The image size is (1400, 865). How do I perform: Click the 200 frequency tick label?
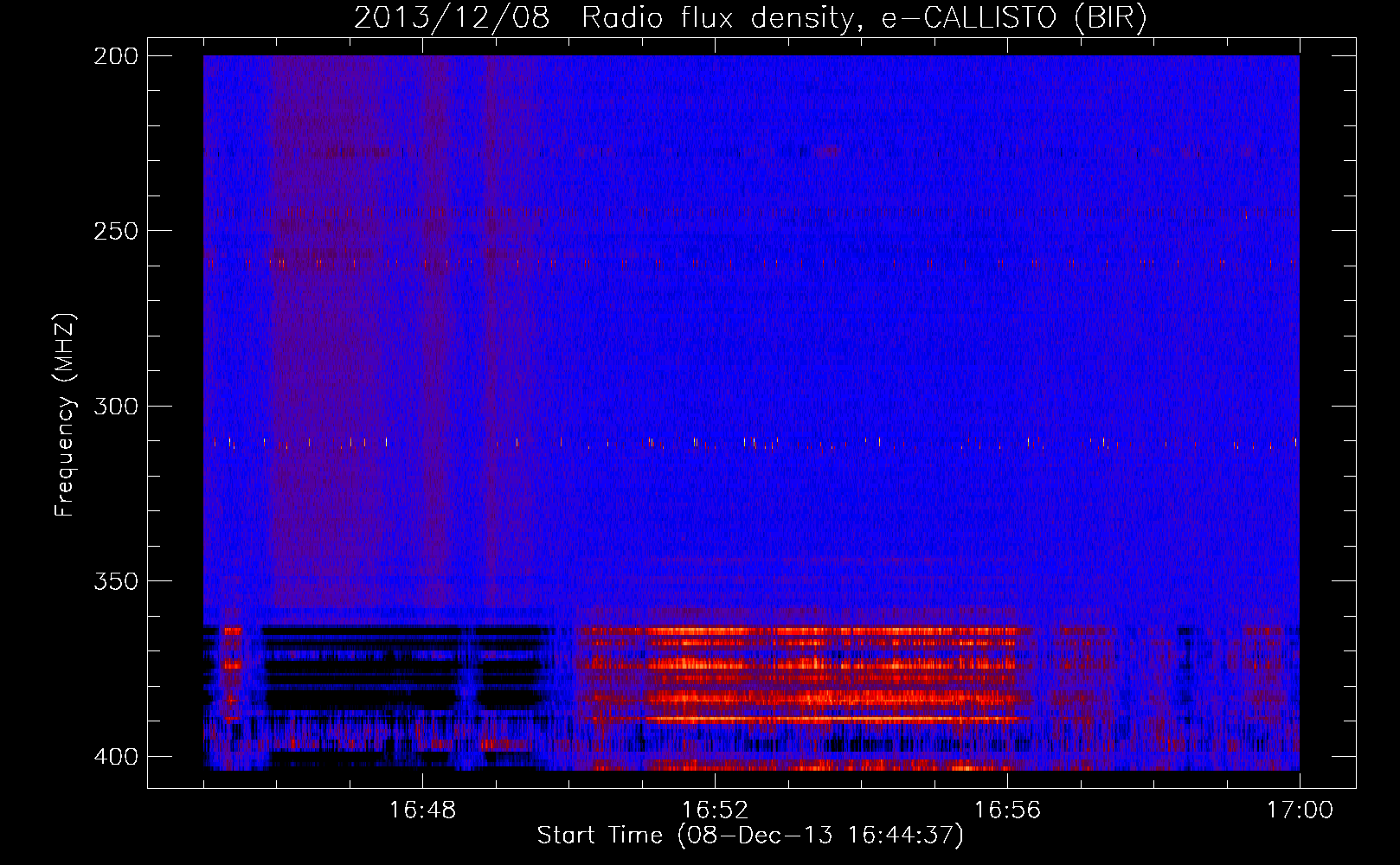(115, 56)
